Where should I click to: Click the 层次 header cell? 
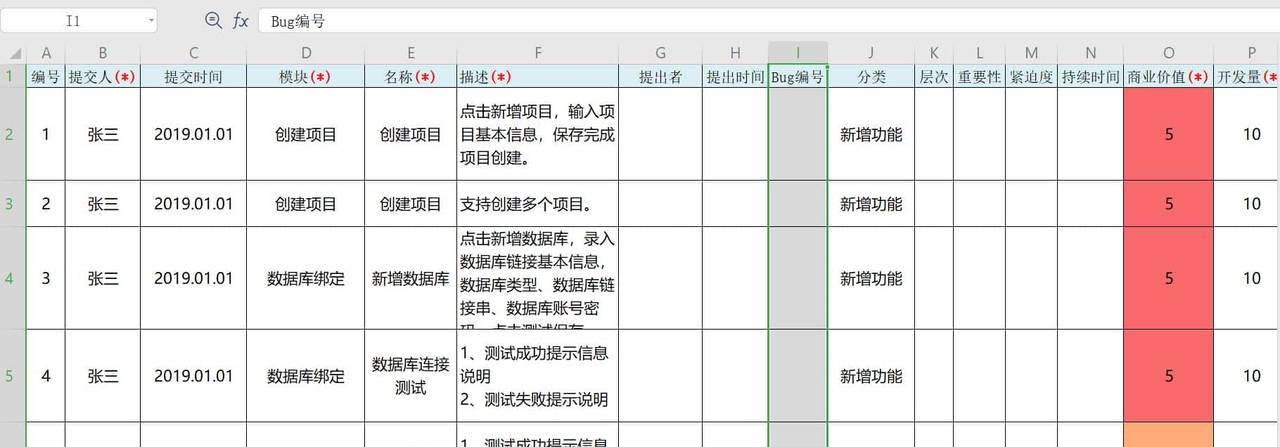pos(933,76)
